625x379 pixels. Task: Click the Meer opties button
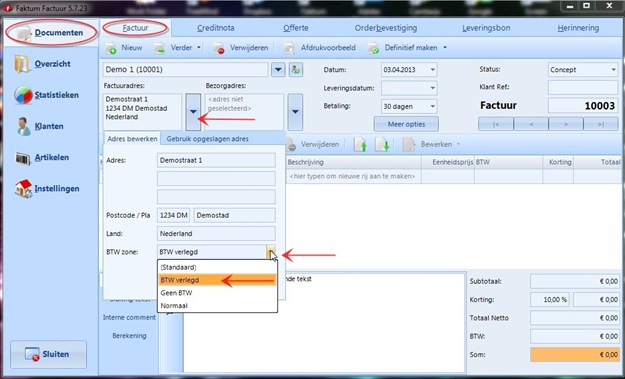coord(406,124)
